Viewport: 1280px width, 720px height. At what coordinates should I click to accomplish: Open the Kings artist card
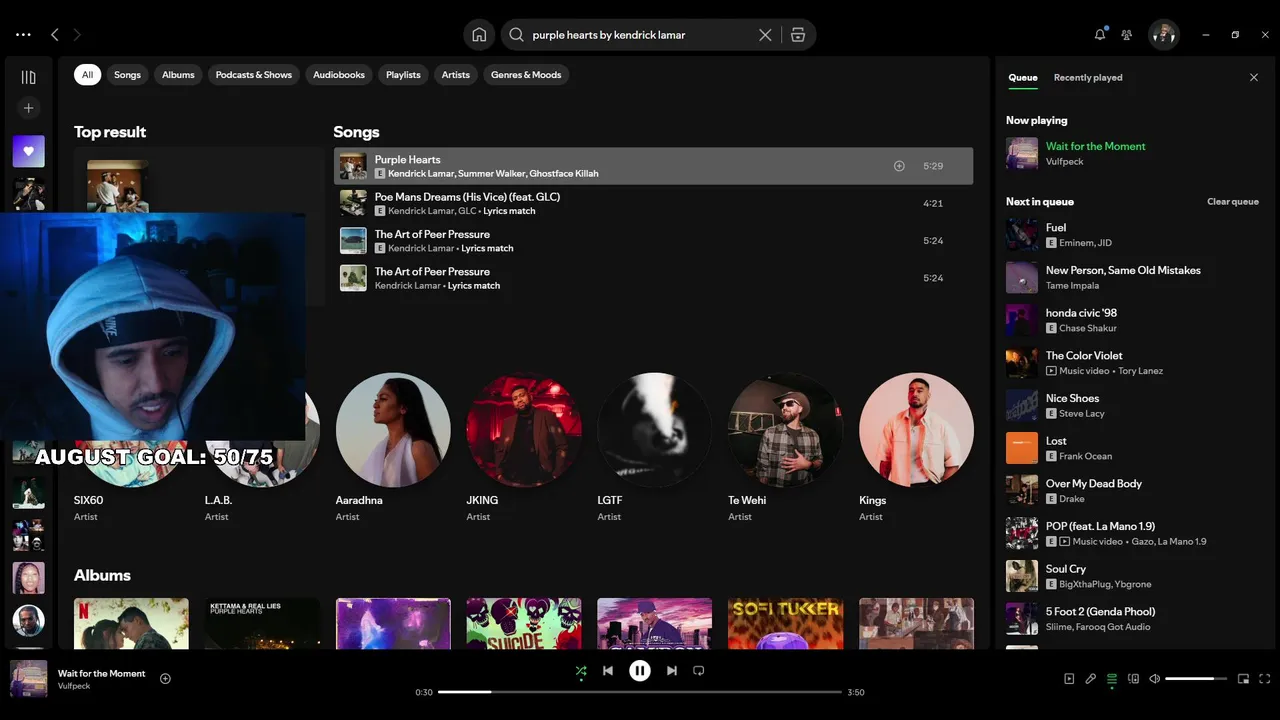(x=916, y=447)
